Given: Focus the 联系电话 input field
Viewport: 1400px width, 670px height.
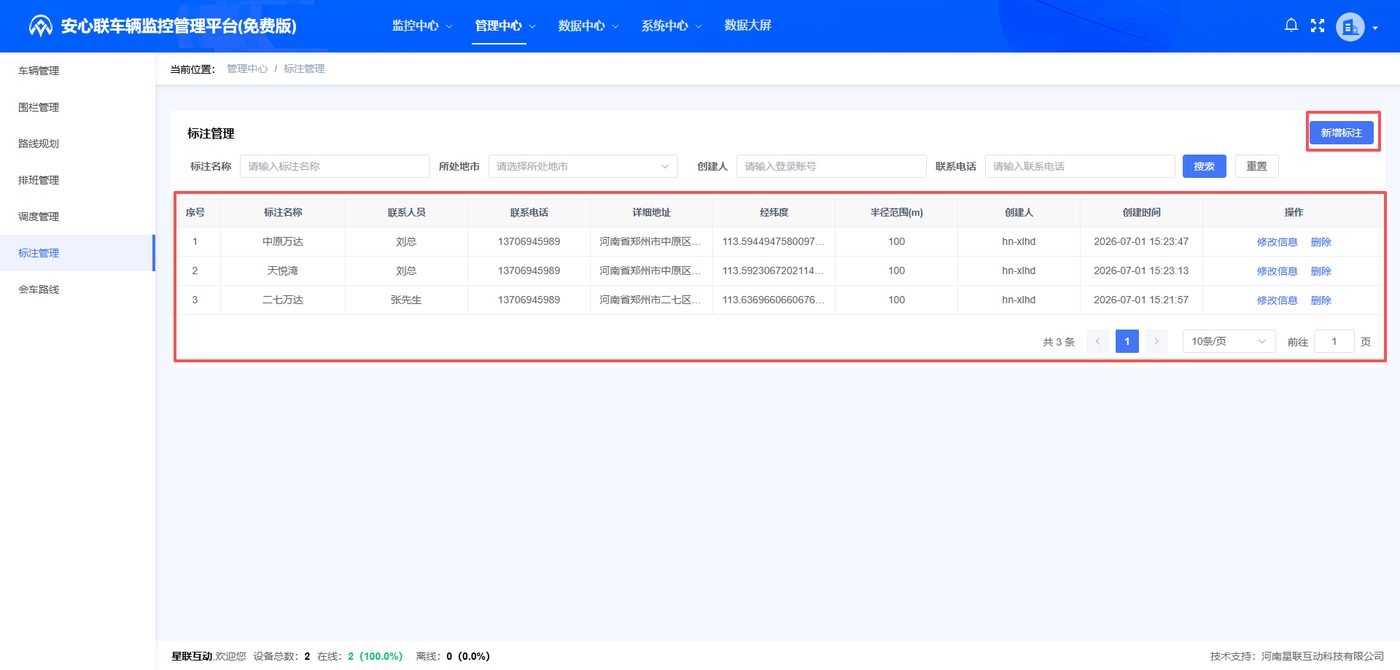Looking at the screenshot, I should (1079, 166).
